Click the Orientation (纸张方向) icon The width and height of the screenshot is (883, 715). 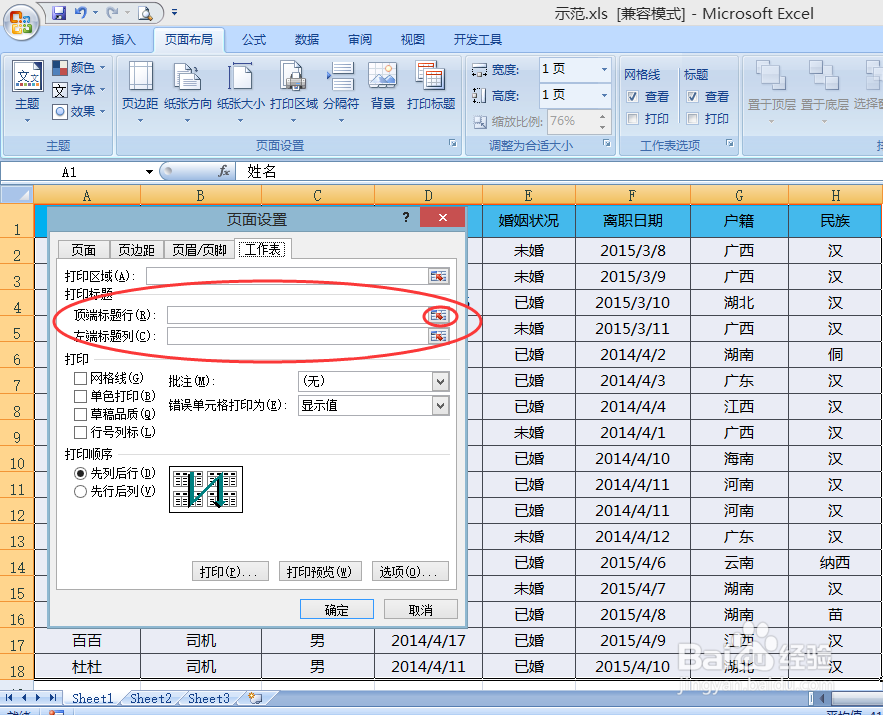(x=188, y=77)
